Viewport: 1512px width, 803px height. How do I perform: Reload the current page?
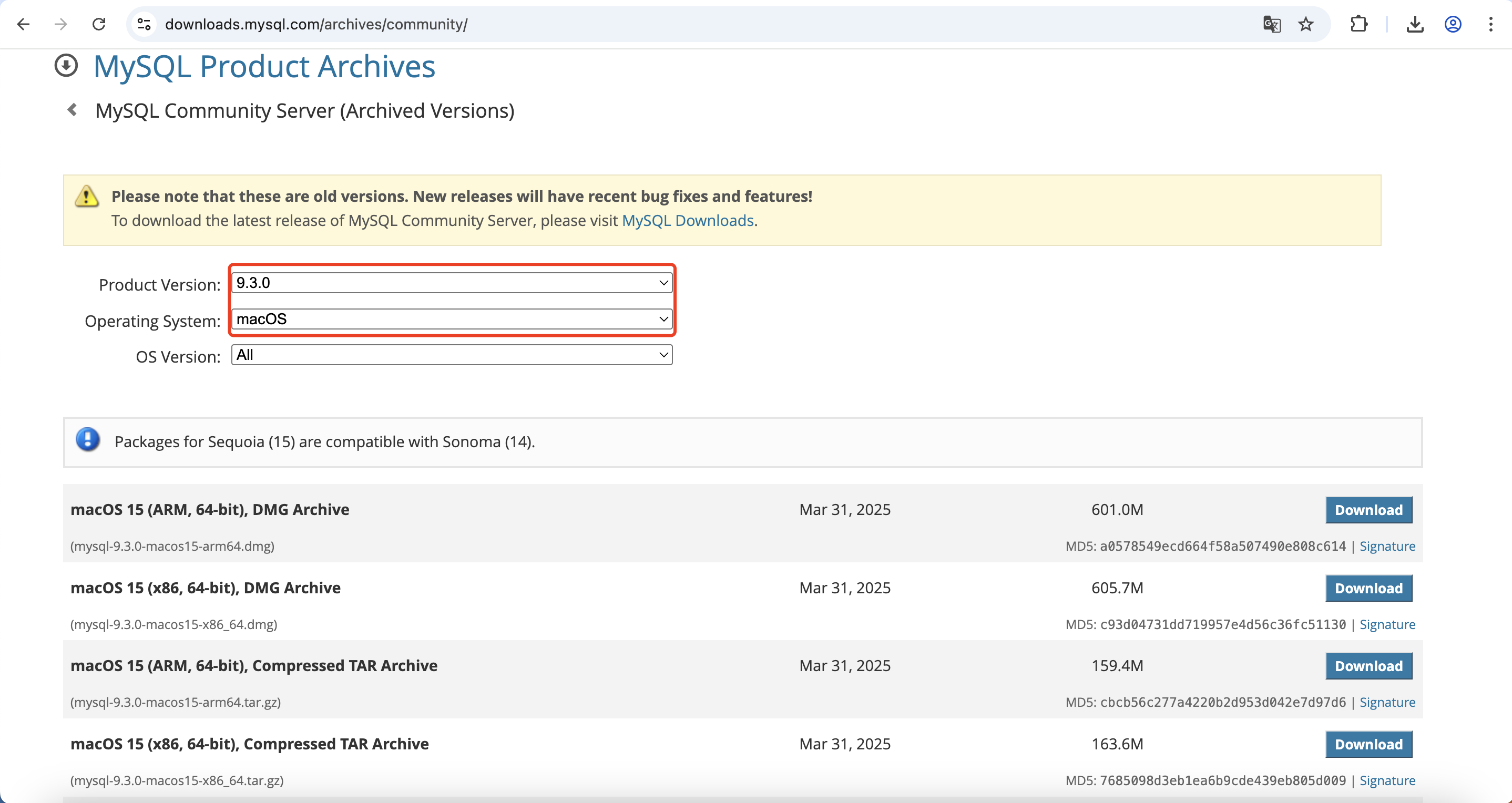pos(99,24)
